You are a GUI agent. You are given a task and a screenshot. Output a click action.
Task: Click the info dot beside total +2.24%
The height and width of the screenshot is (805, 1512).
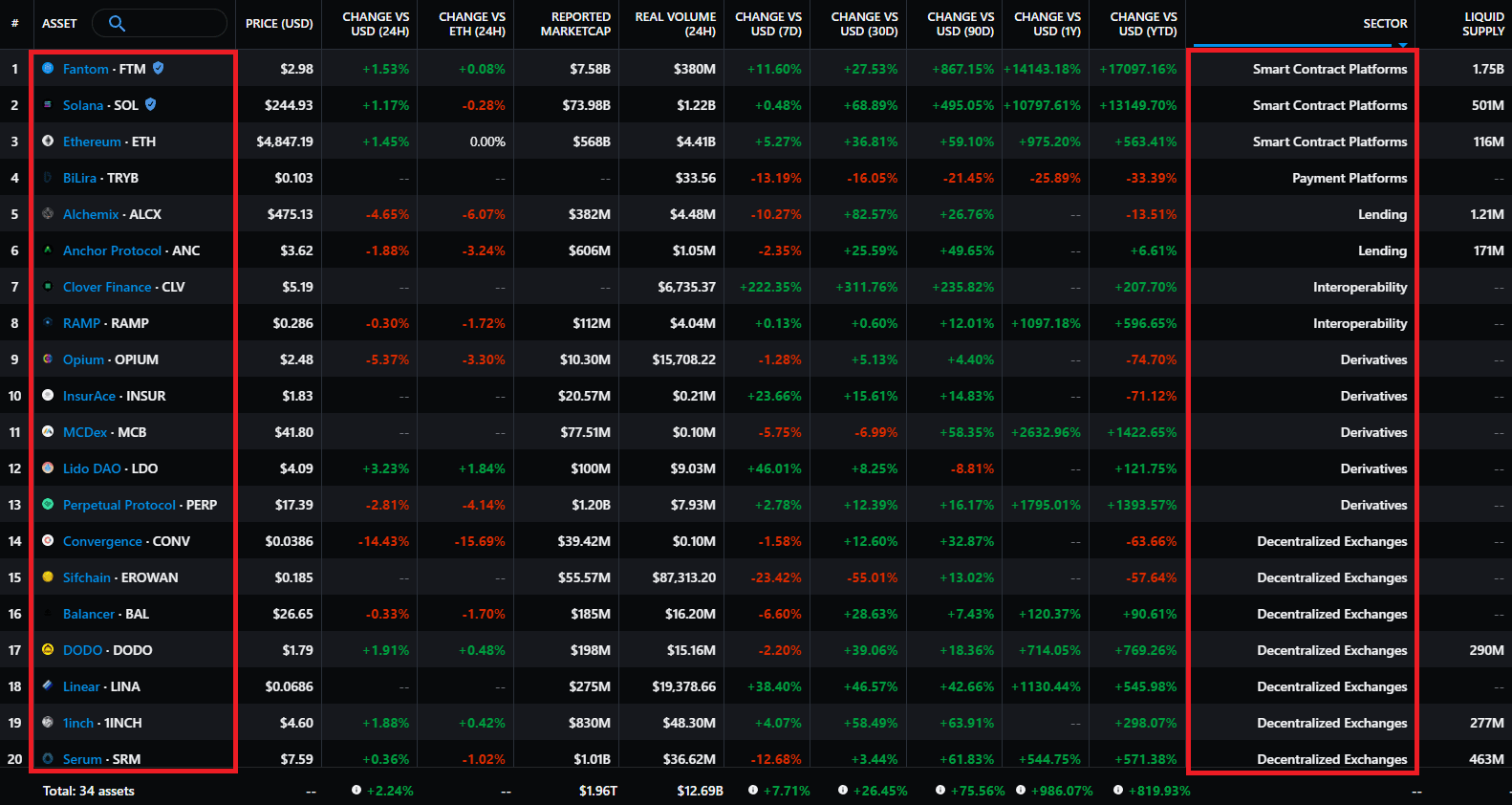tap(356, 791)
